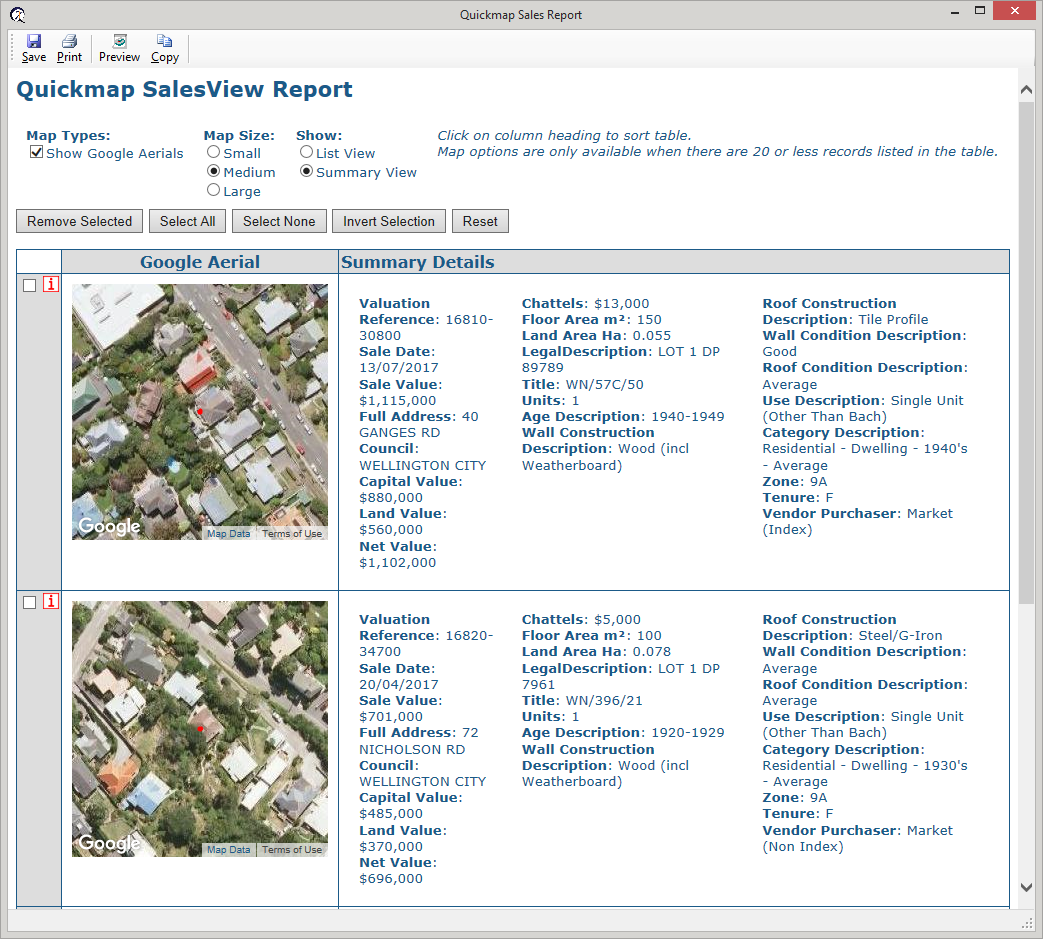Uncheck Show Google Aerials checkbox
Screen dimensions: 1043x939
tap(37, 153)
